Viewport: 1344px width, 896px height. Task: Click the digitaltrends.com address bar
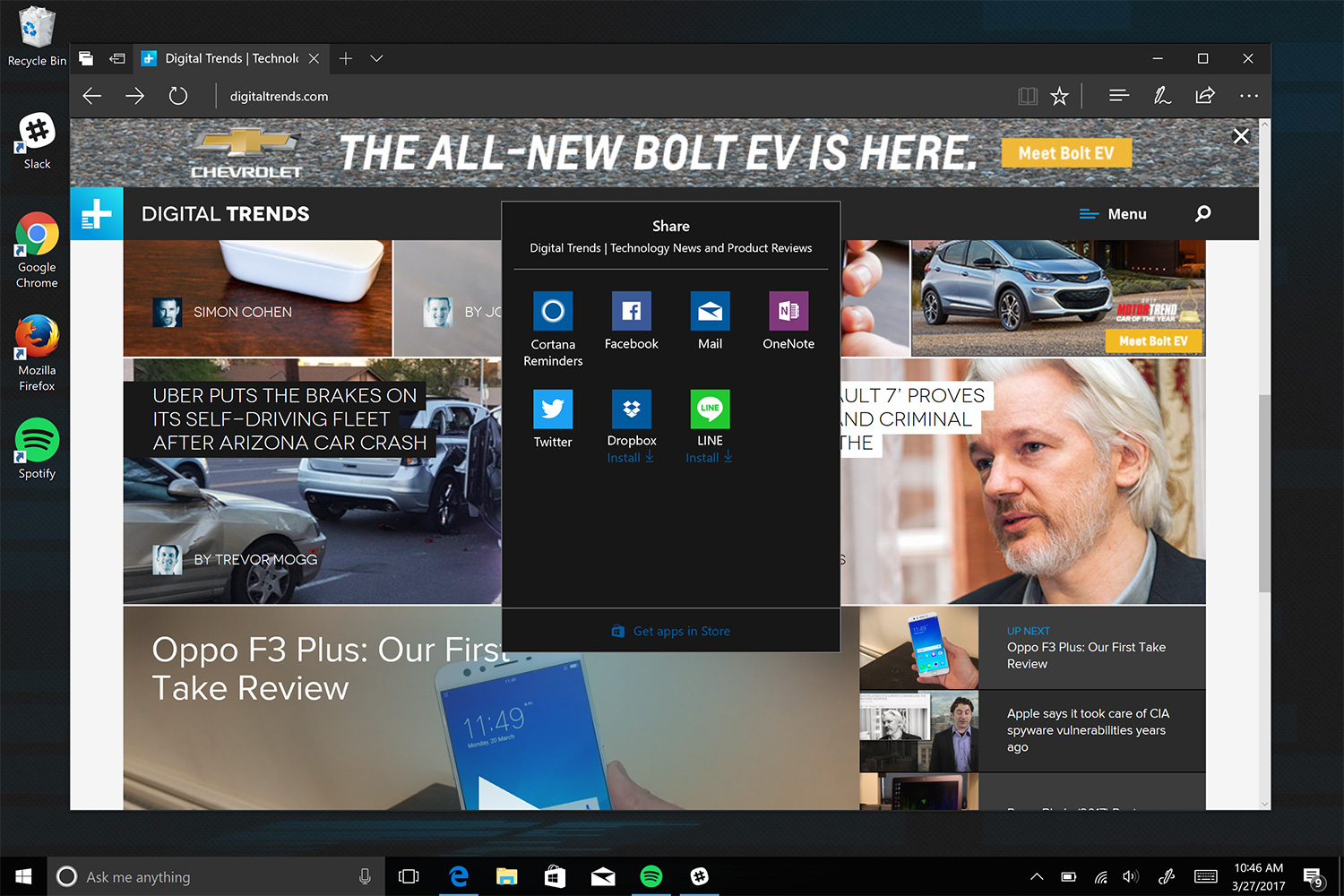(279, 96)
